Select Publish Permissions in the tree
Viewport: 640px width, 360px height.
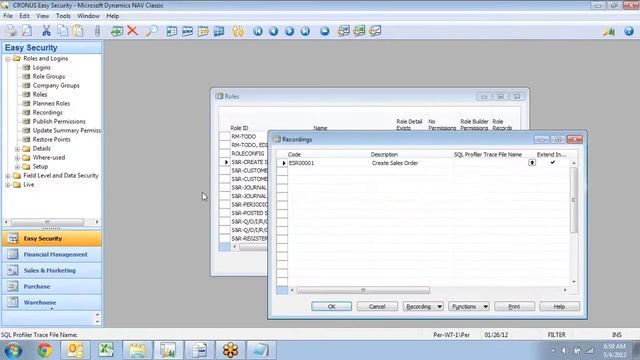pos(59,121)
